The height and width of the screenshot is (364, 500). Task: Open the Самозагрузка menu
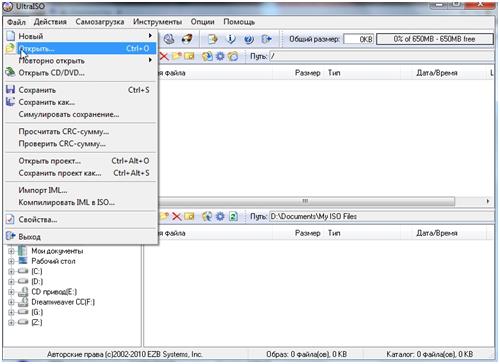coord(100,22)
